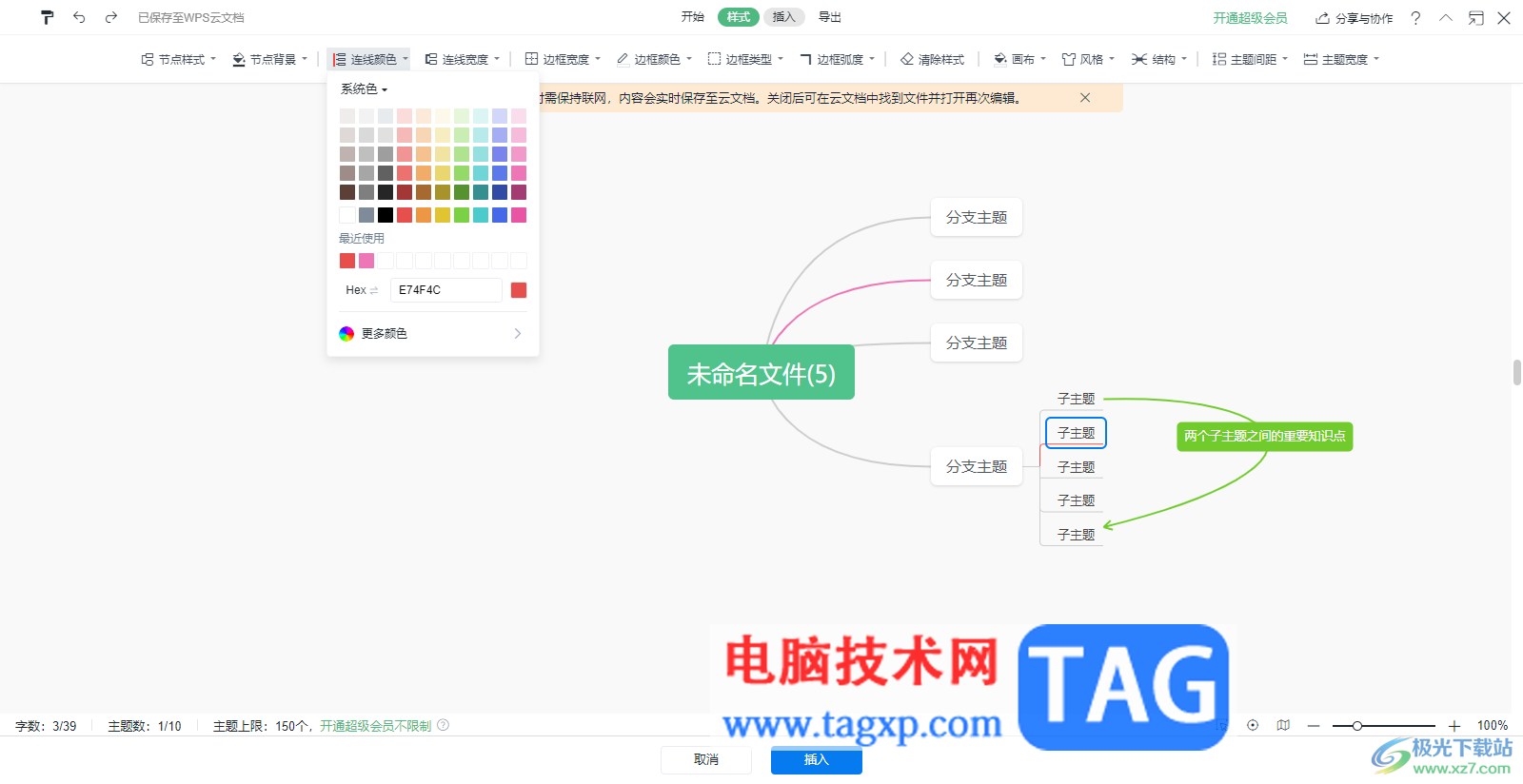The width and height of the screenshot is (1523, 784).
Task: Switch to the 插入 tab at top
Action: click(x=784, y=17)
